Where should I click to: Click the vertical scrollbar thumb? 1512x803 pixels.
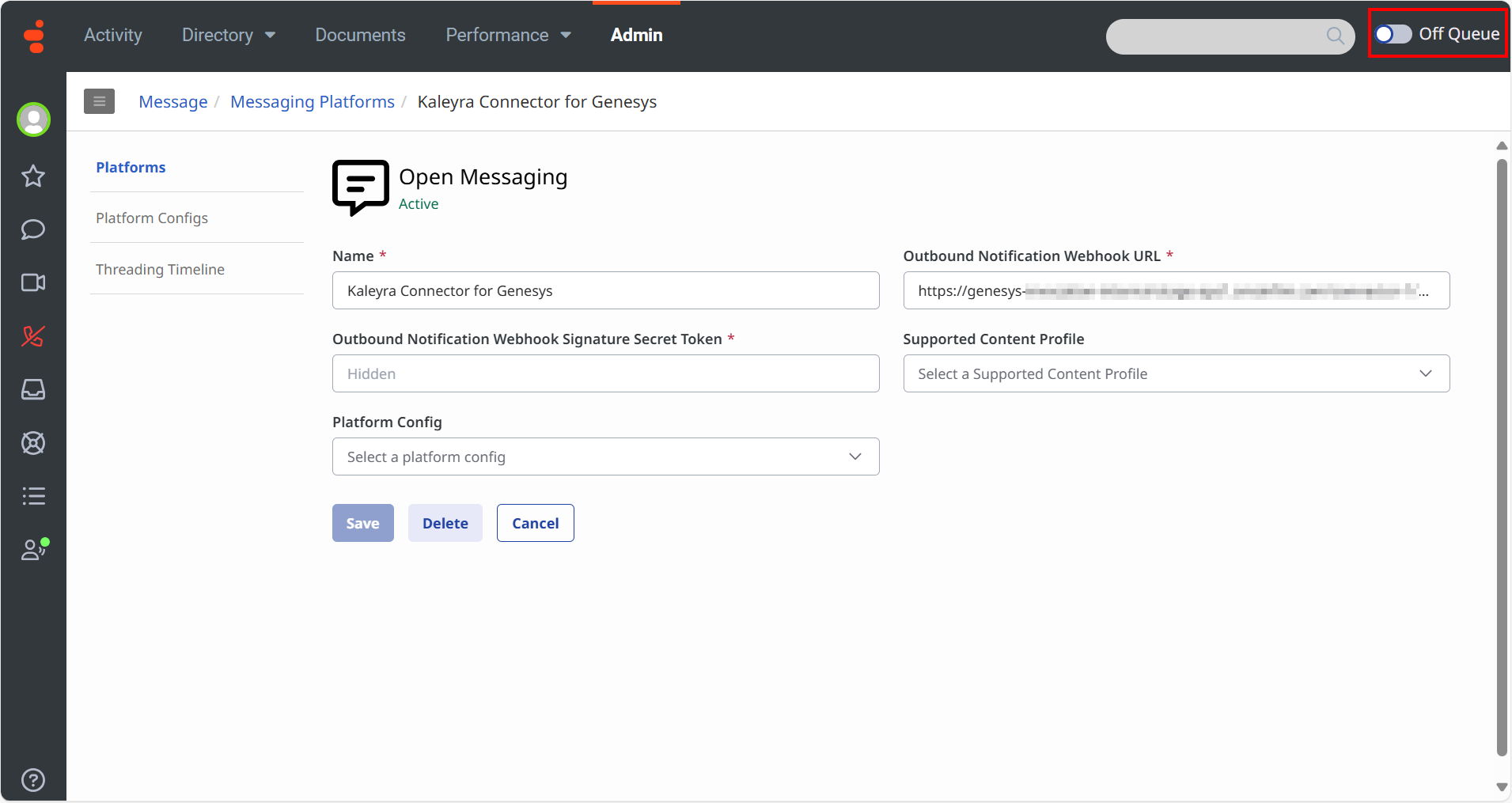1502,458
